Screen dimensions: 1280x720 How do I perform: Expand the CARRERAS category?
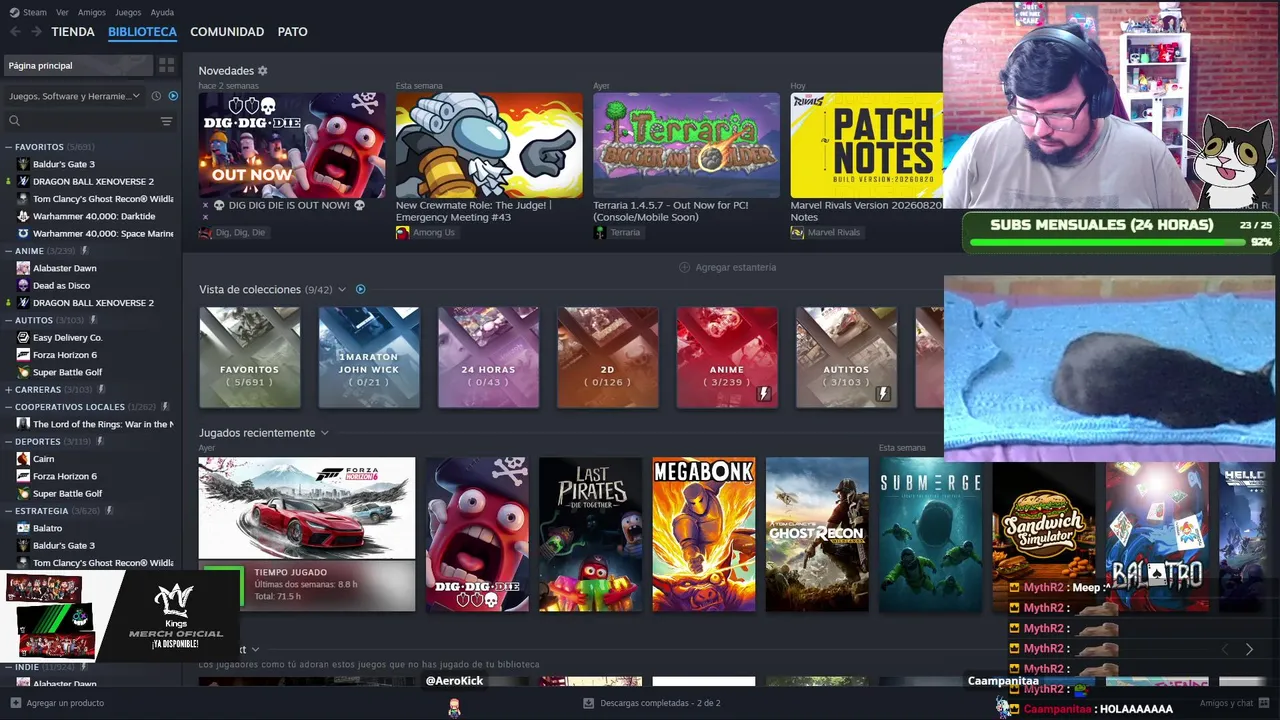point(8,389)
